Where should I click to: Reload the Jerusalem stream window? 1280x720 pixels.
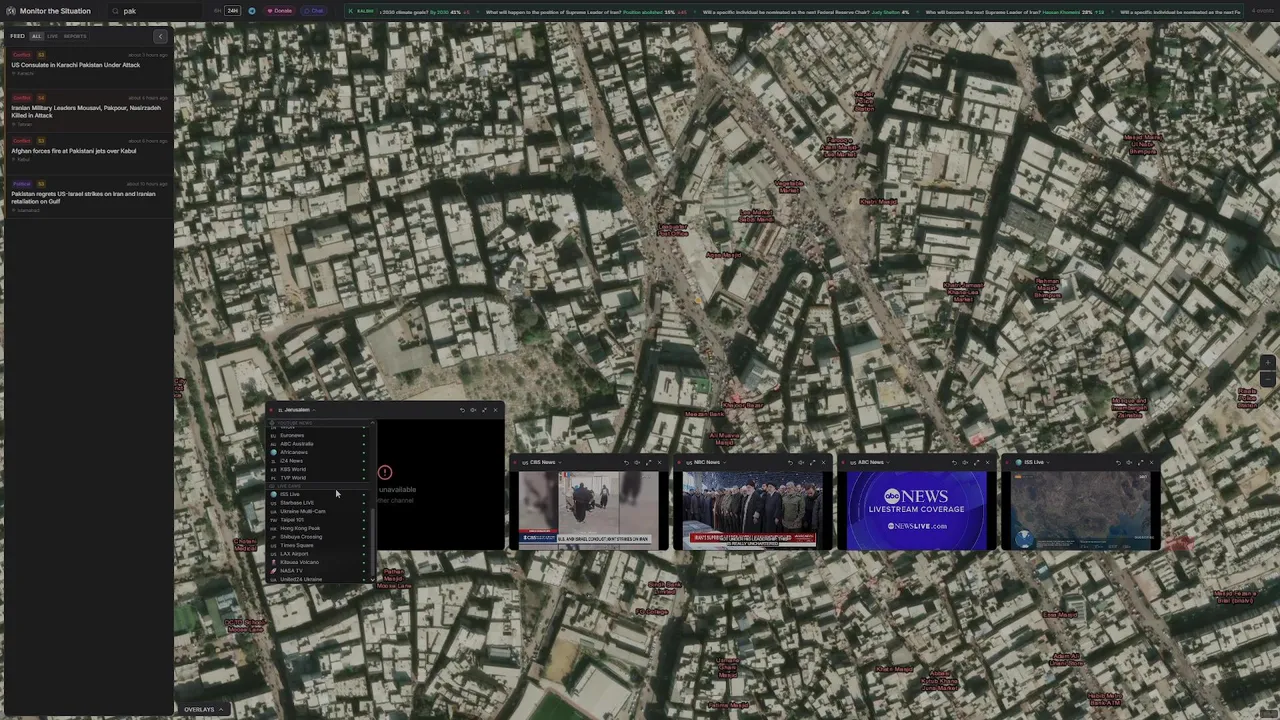pyautogui.click(x=462, y=410)
